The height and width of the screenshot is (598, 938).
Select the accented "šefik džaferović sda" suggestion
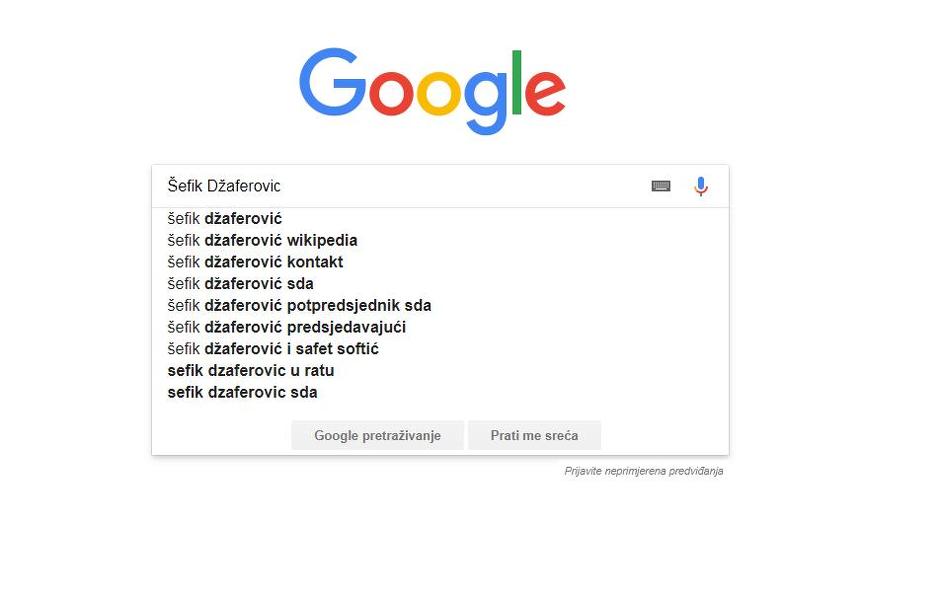[240, 284]
